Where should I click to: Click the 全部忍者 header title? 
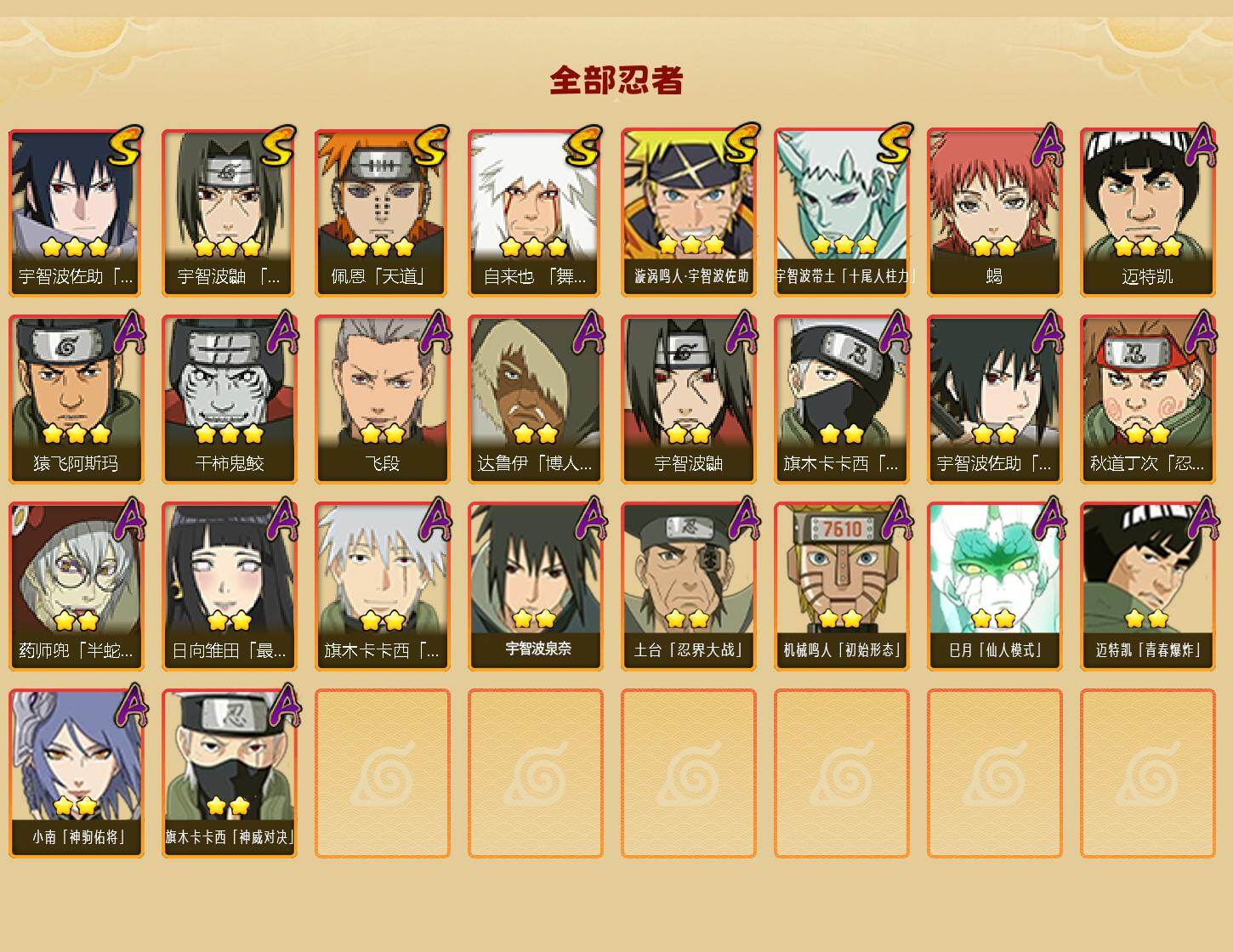click(616, 81)
